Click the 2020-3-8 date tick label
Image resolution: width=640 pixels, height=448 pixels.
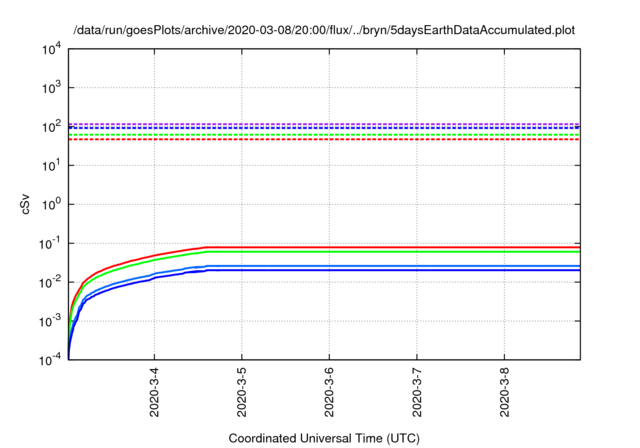tap(504, 392)
